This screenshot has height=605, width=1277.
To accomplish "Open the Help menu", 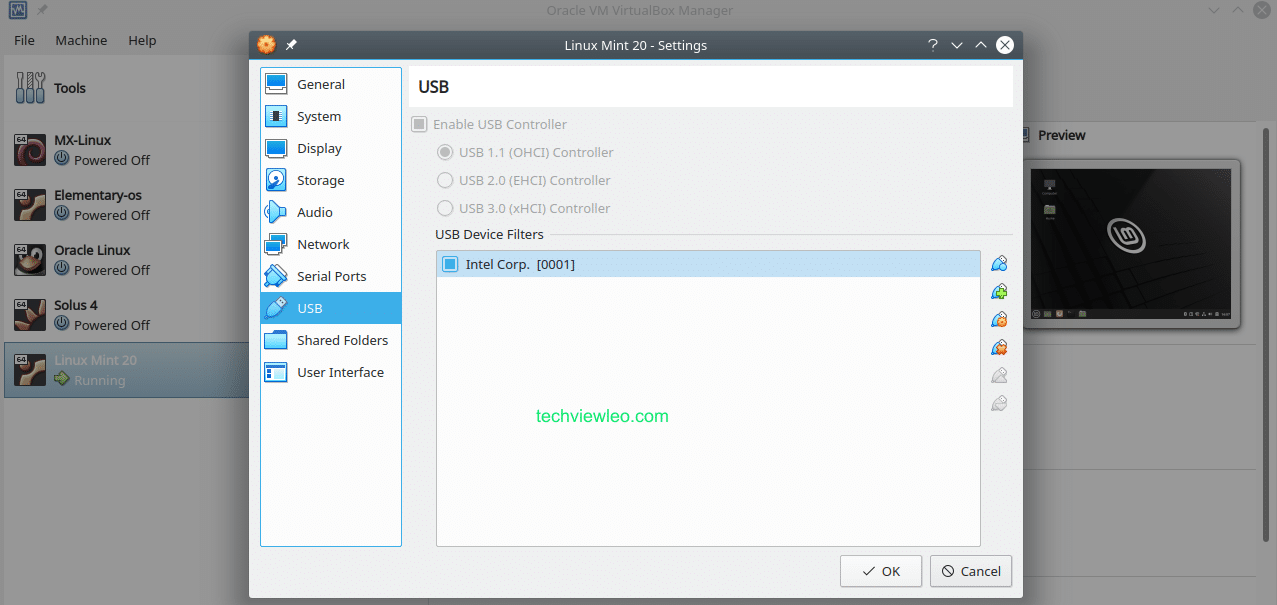I will tap(142, 40).
